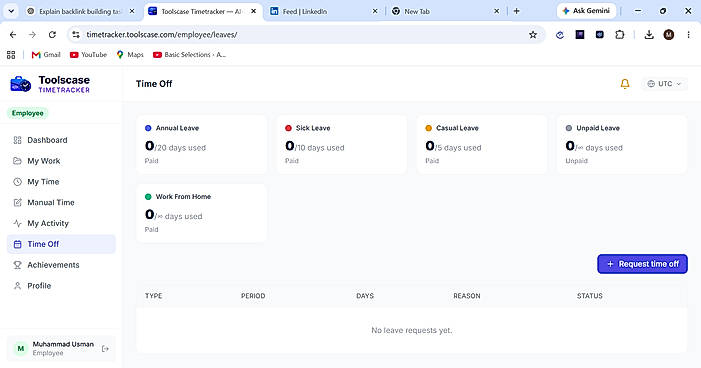Click the orange Casual Leave color dot
Viewport: 701px width, 368px height.
tap(428, 128)
